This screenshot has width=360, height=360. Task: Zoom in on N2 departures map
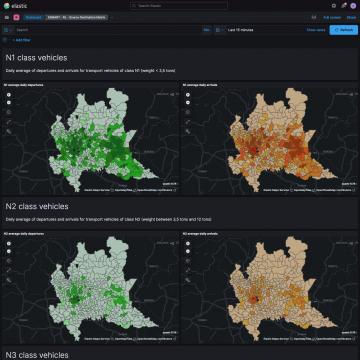pos(9,244)
